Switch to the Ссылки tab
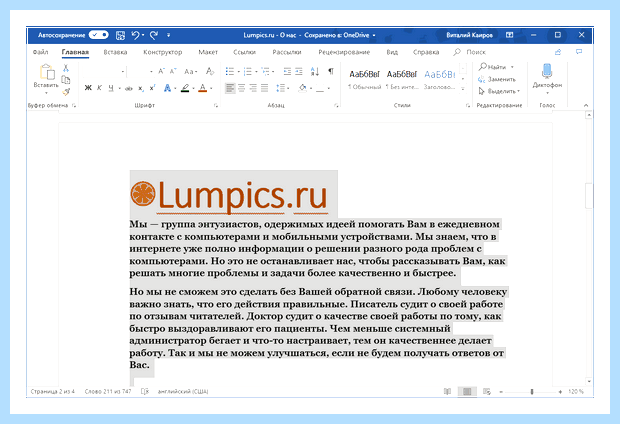The image size is (620, 424). 244,52
